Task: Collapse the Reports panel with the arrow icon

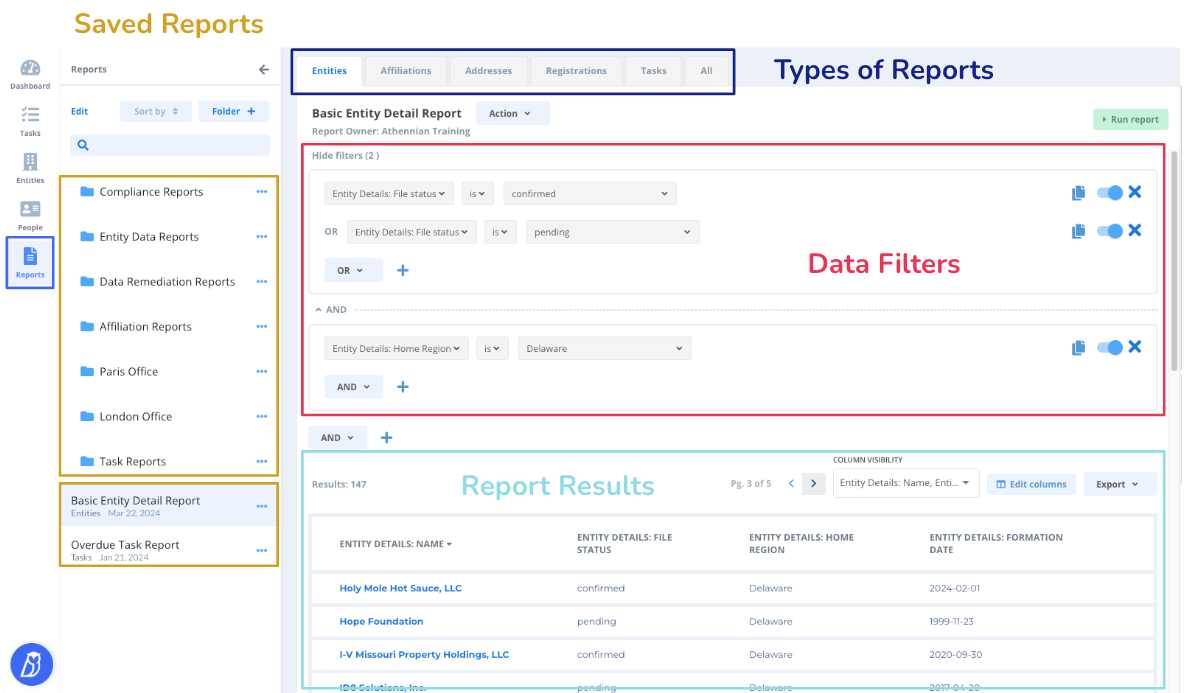Action: click(263, 69)
